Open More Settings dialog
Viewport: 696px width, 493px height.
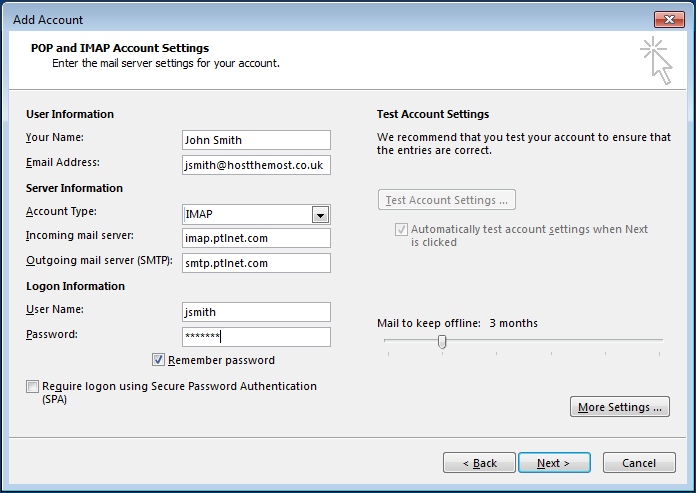point(620,407)
